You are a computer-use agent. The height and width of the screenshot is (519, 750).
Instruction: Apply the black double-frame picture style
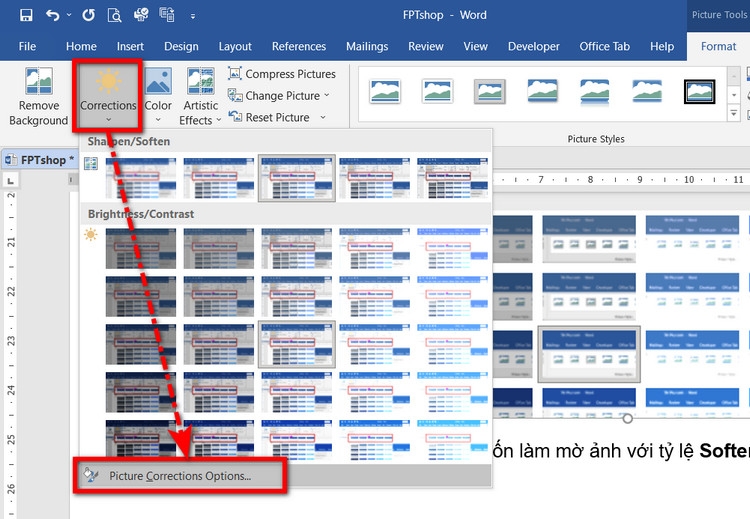click(x=700, y=91)
